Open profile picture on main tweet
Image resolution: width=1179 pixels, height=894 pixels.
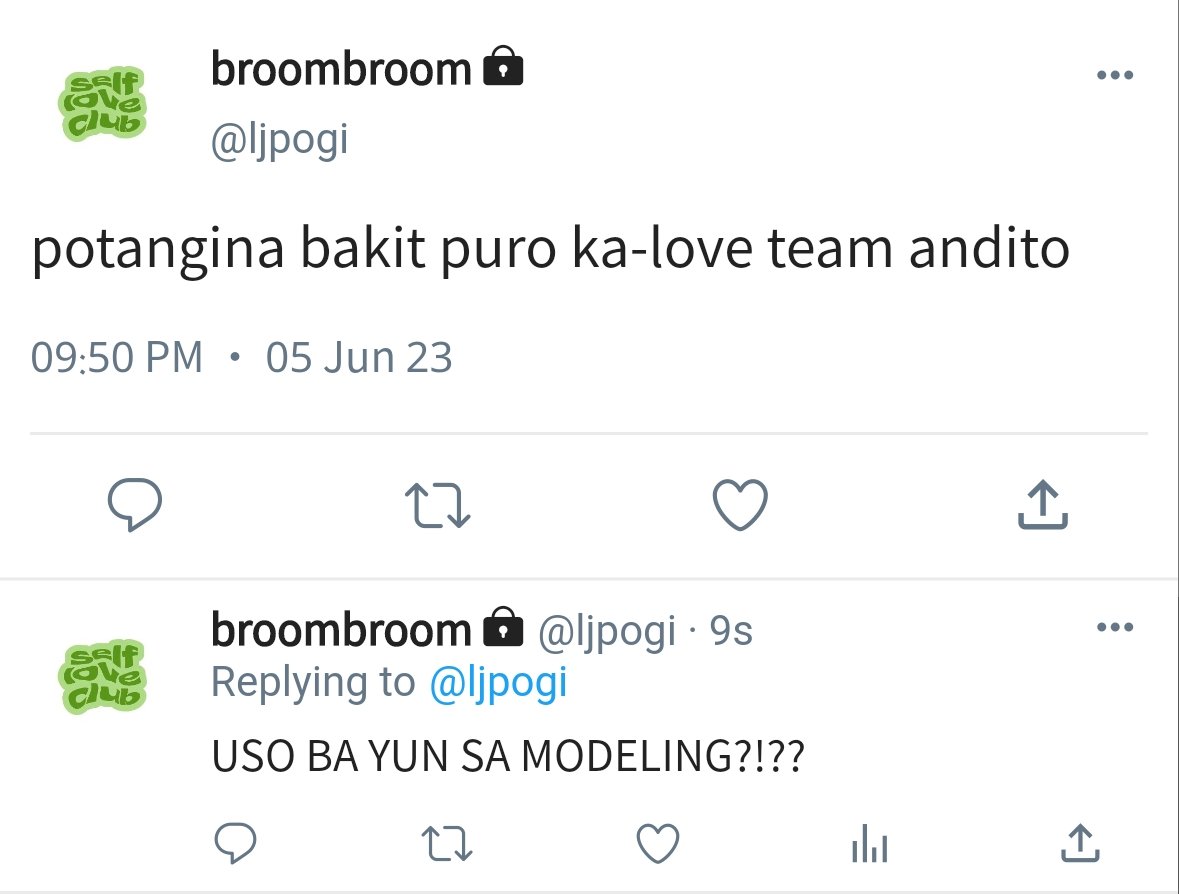[x=102, y=104]
